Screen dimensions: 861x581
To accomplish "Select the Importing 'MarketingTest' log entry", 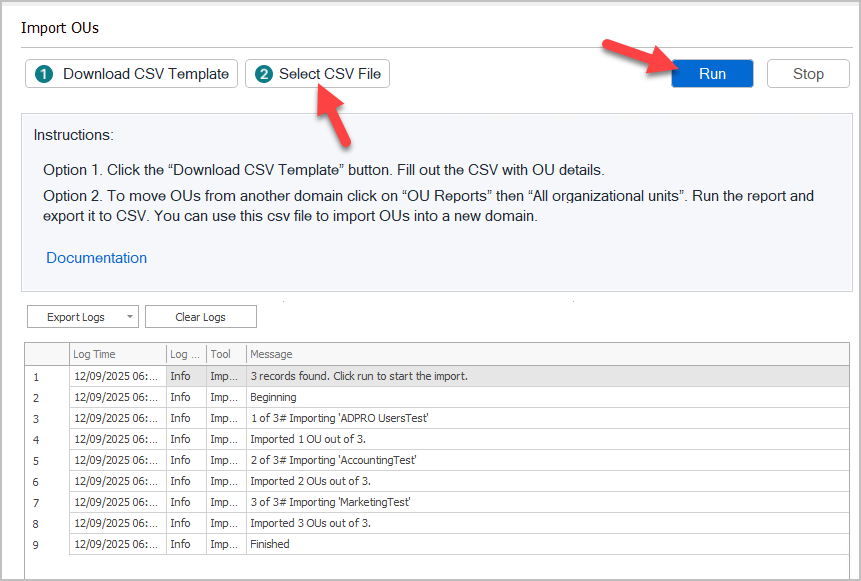I will 330,502.
